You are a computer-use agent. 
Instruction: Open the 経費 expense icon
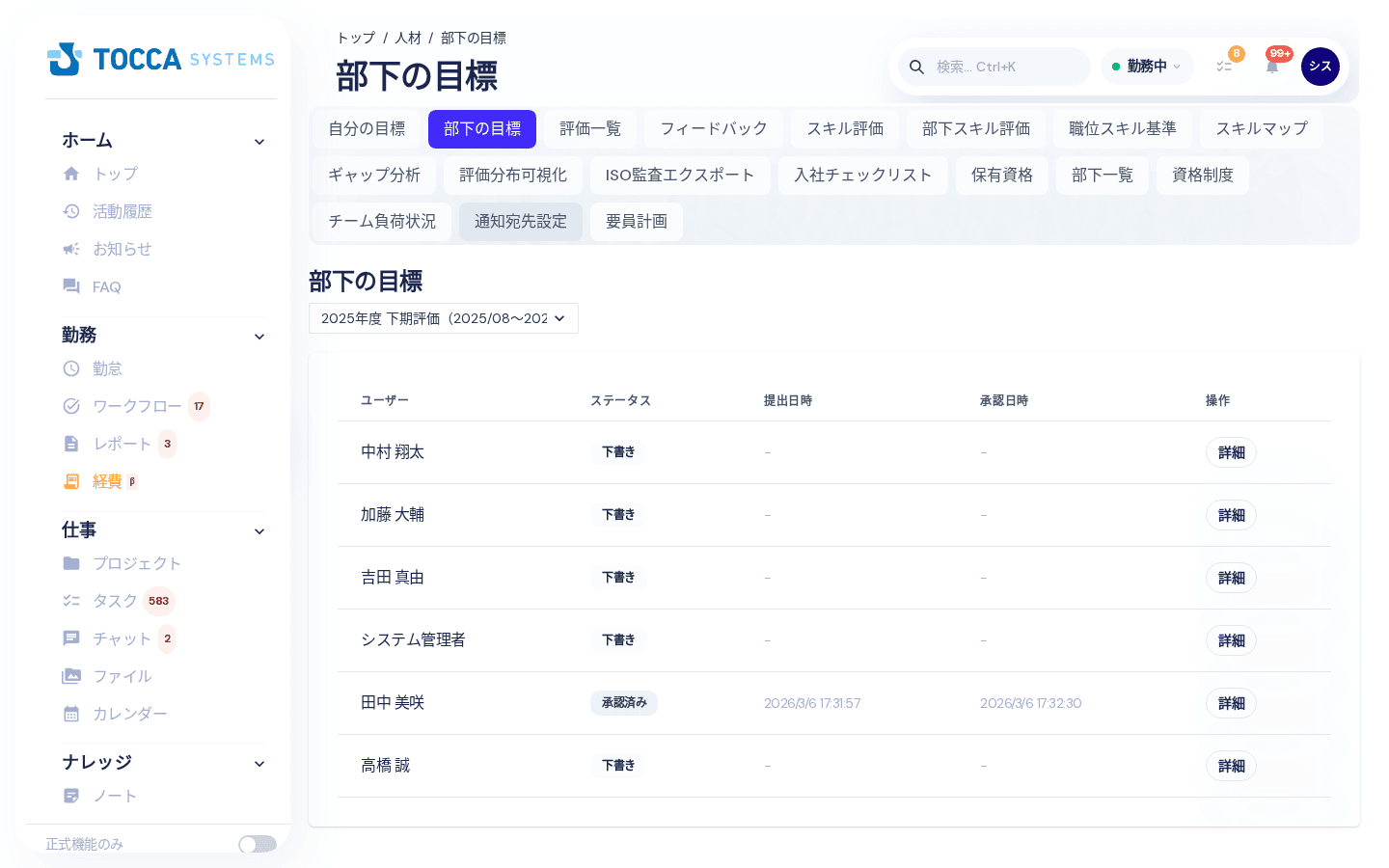(71, 481)
